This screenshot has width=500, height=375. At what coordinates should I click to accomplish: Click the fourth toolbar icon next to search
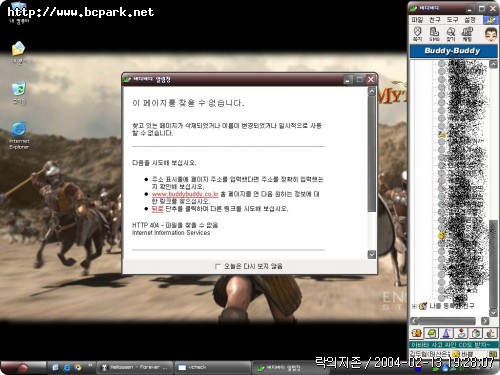point(467,34)
